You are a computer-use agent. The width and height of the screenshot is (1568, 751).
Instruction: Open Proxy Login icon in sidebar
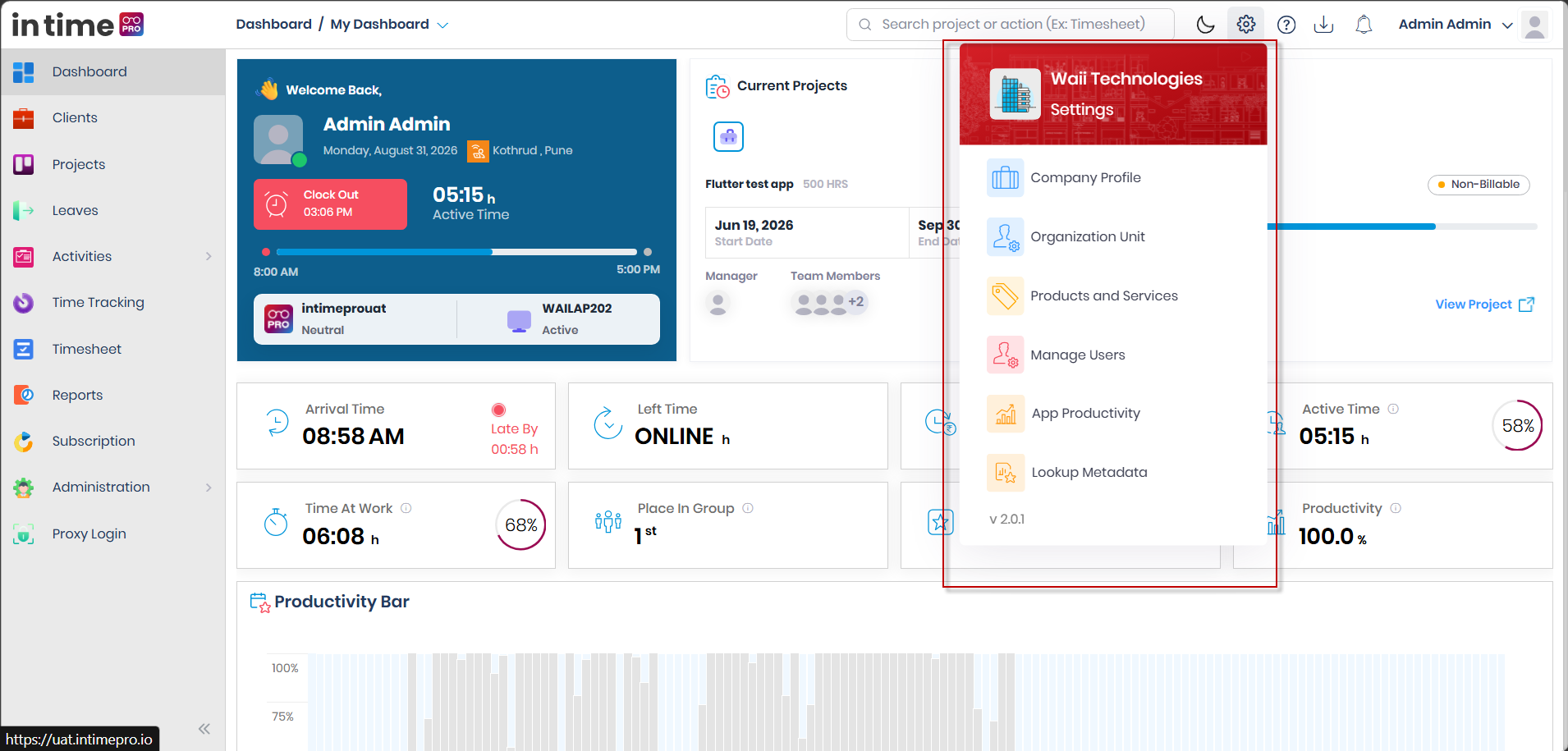[x=23, y=533]
